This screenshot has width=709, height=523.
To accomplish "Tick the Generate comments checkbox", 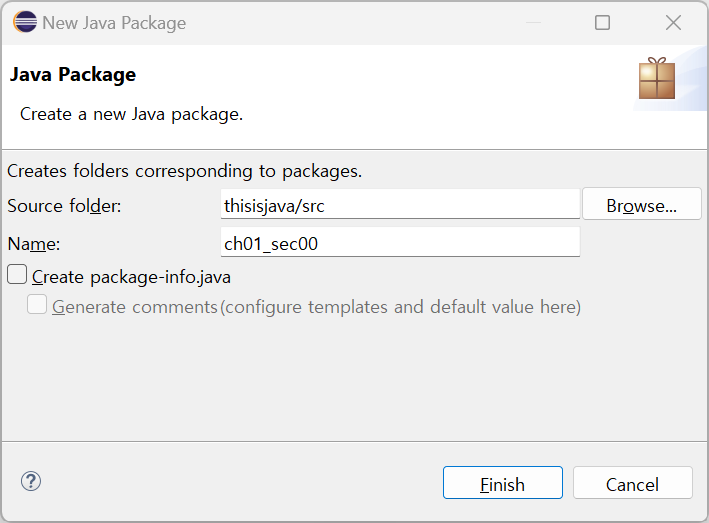I will point(37,305).
